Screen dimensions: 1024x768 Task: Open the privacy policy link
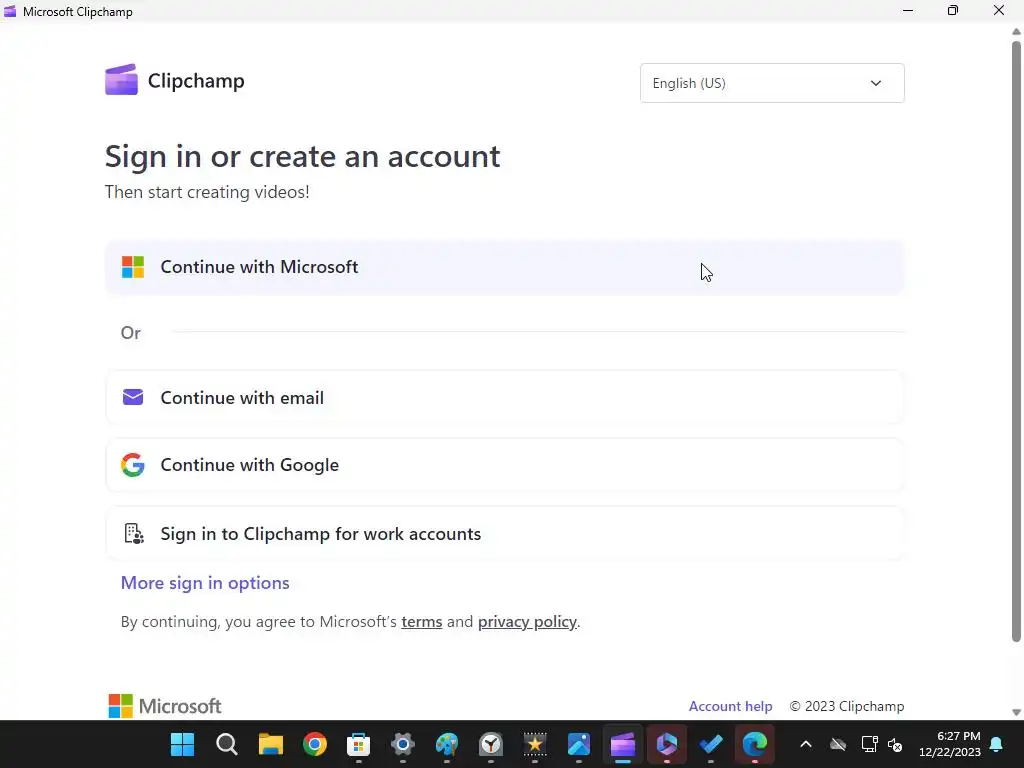click(x=527, y=621)
